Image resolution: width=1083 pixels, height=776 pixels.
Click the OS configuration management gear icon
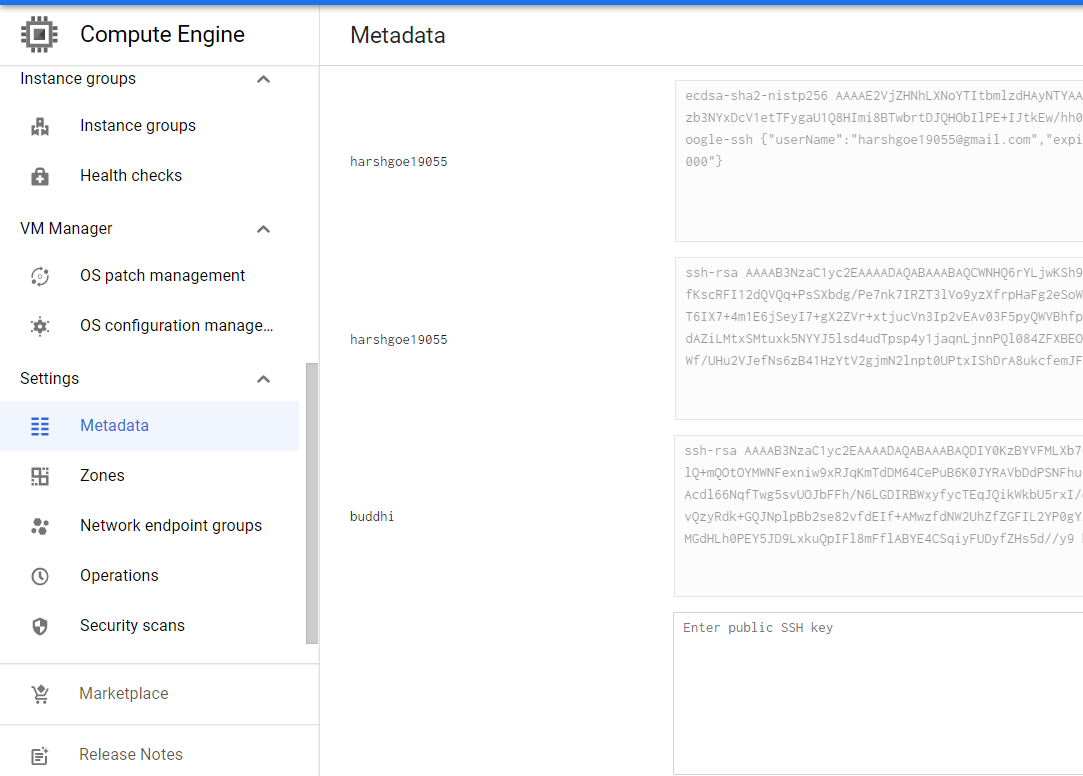click(40, 326)
